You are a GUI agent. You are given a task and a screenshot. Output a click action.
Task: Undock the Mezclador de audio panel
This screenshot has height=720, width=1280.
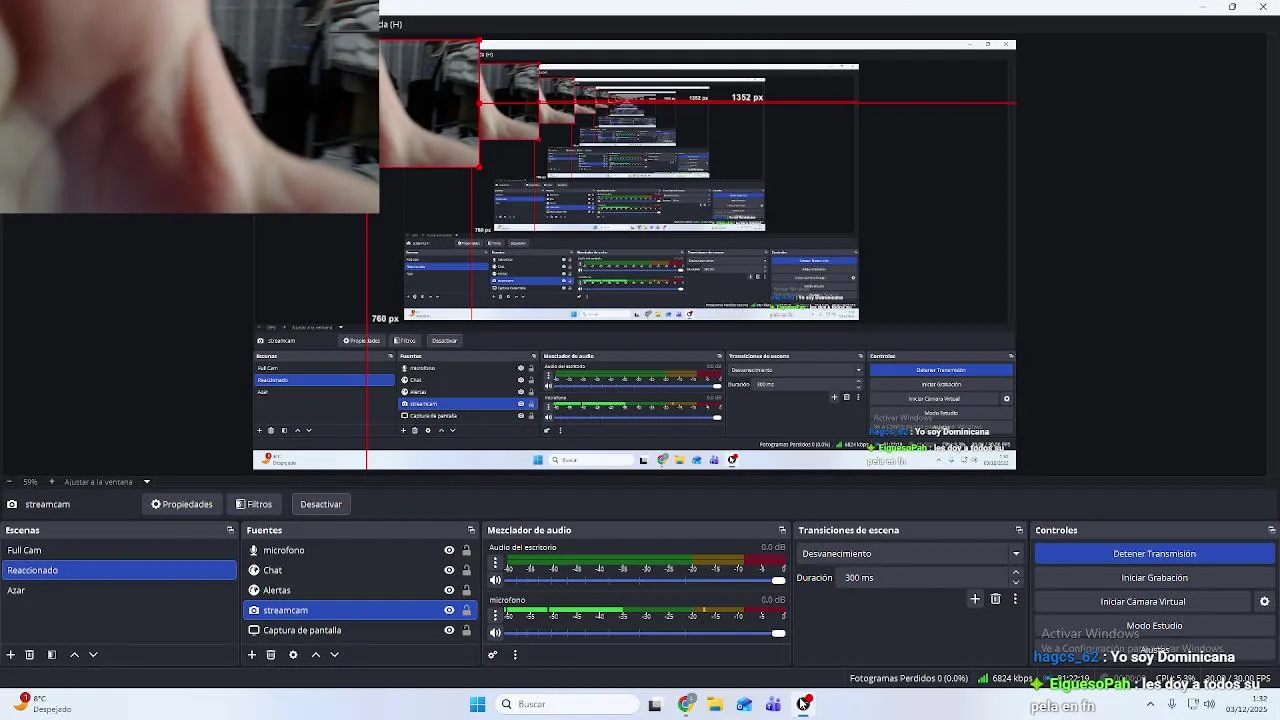[x=782, y=530]
